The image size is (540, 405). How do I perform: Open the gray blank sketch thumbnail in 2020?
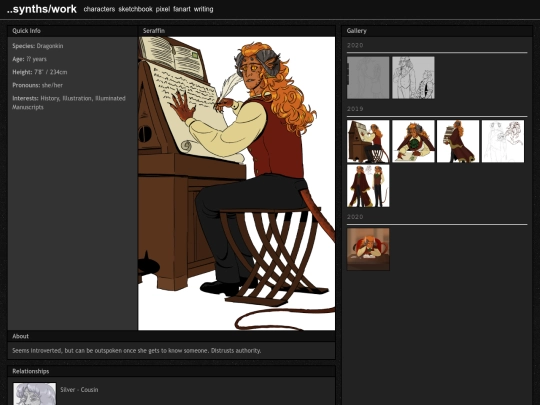click(368, 78)
